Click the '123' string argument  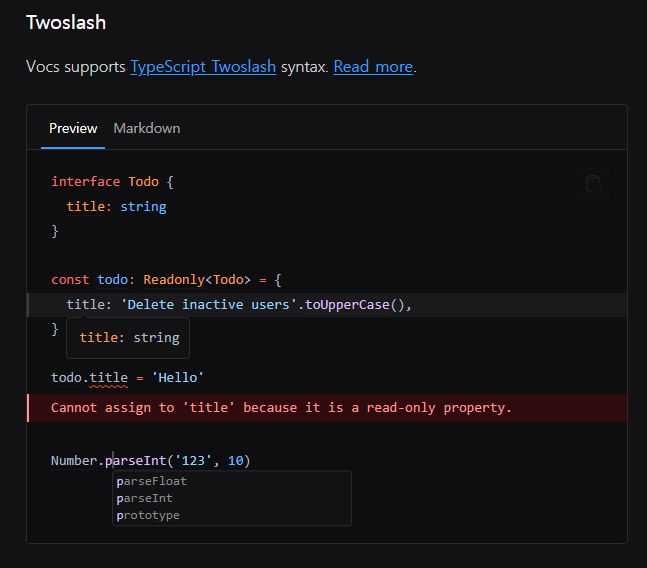[193, 460]
